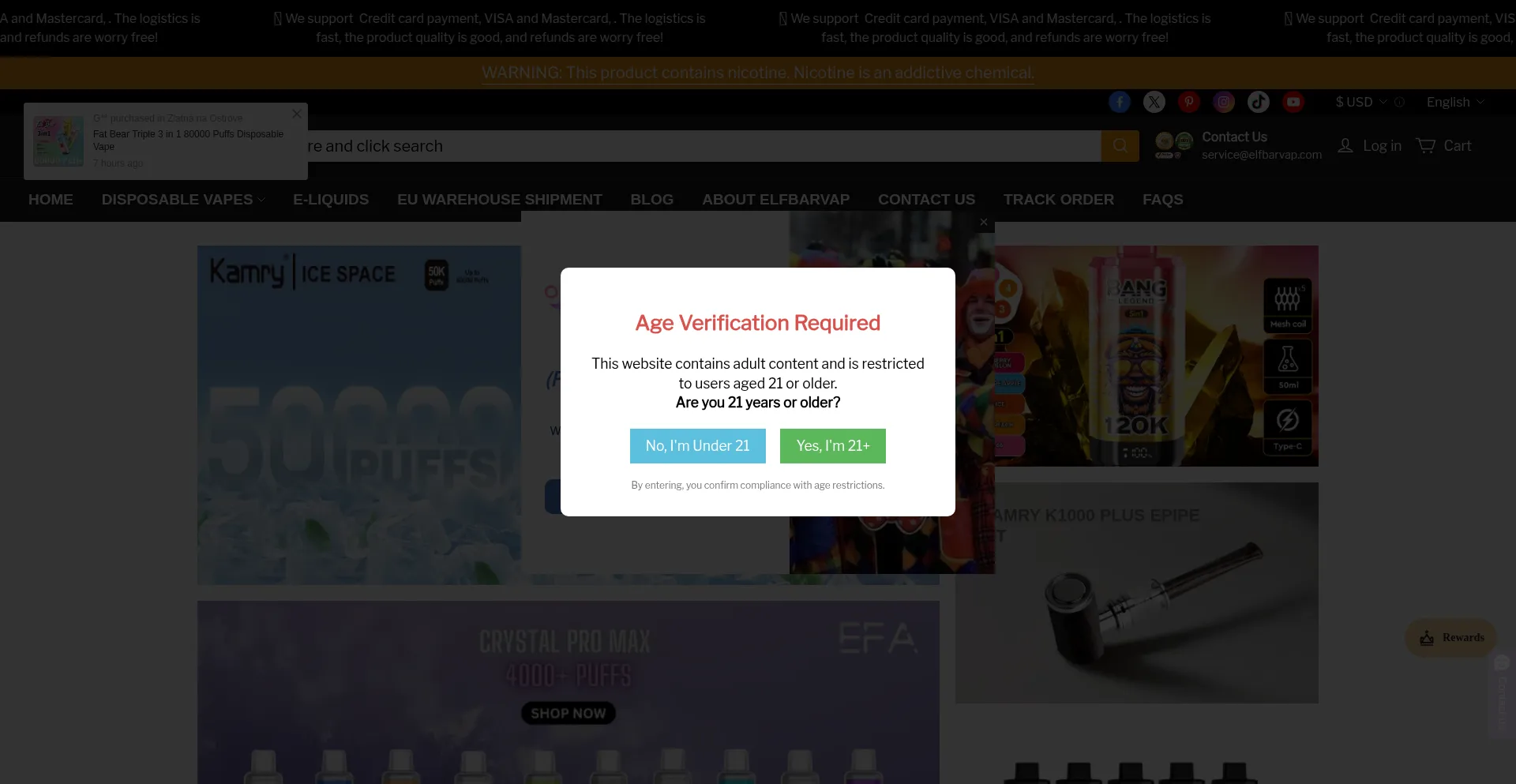
Task: Open the YouTube social icon
Action: pyautogui.click(x=1293, y=102)
